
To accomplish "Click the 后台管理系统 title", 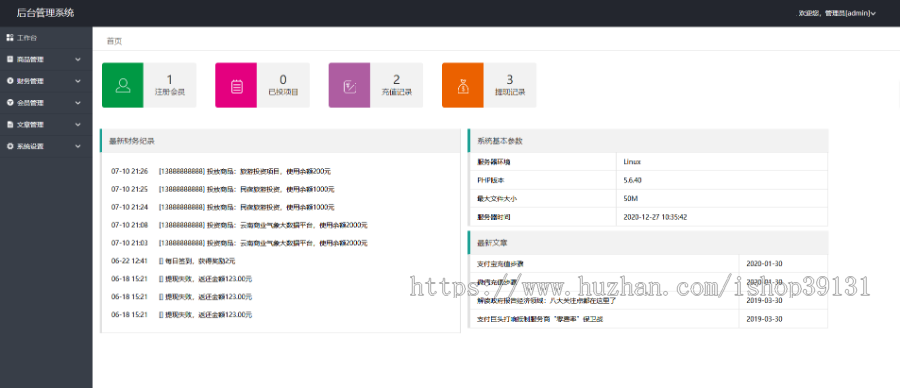I will pyautogui.click(x=45, y=13).
